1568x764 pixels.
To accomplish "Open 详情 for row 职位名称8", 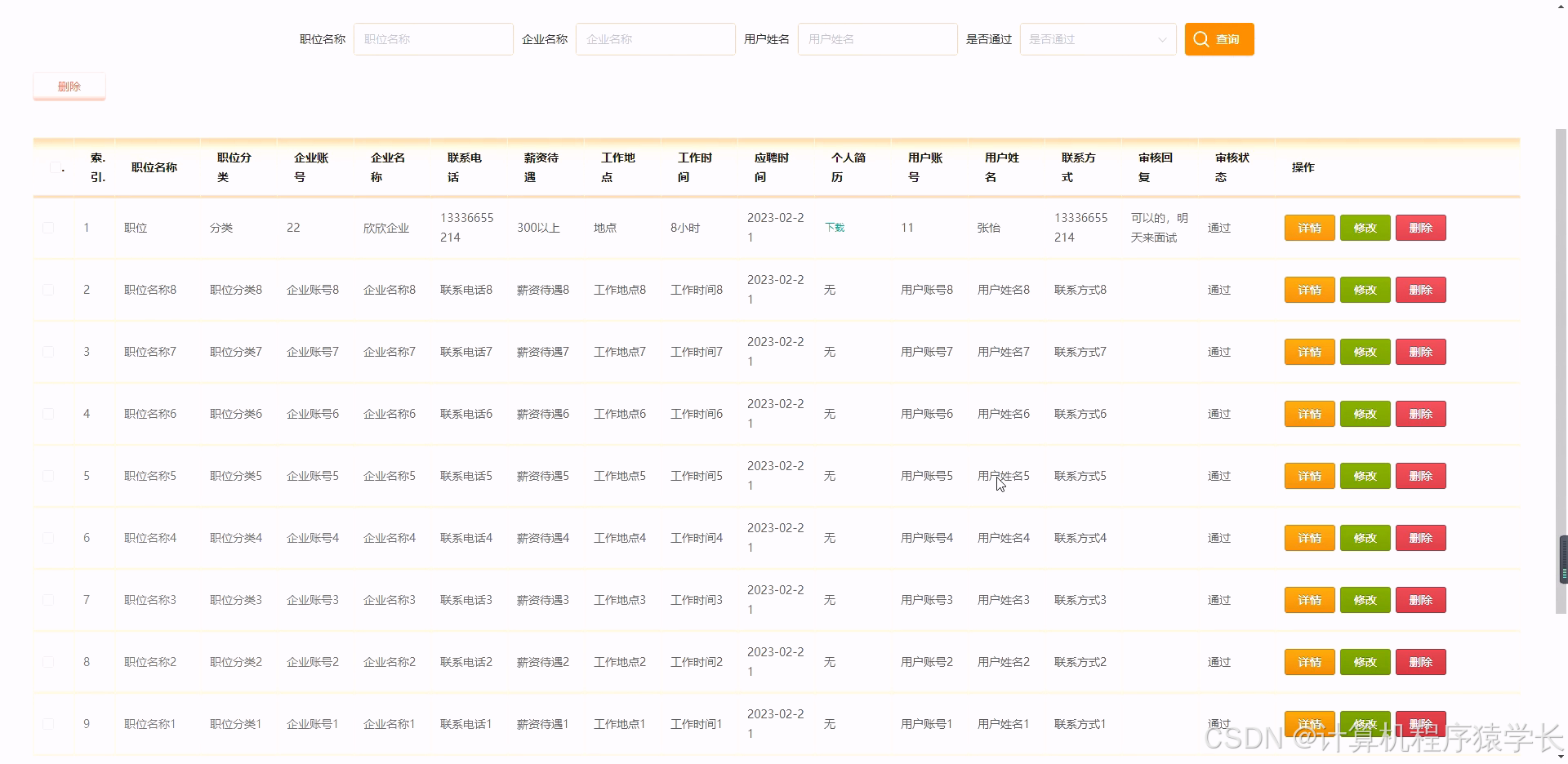I will click(1309, 290).
